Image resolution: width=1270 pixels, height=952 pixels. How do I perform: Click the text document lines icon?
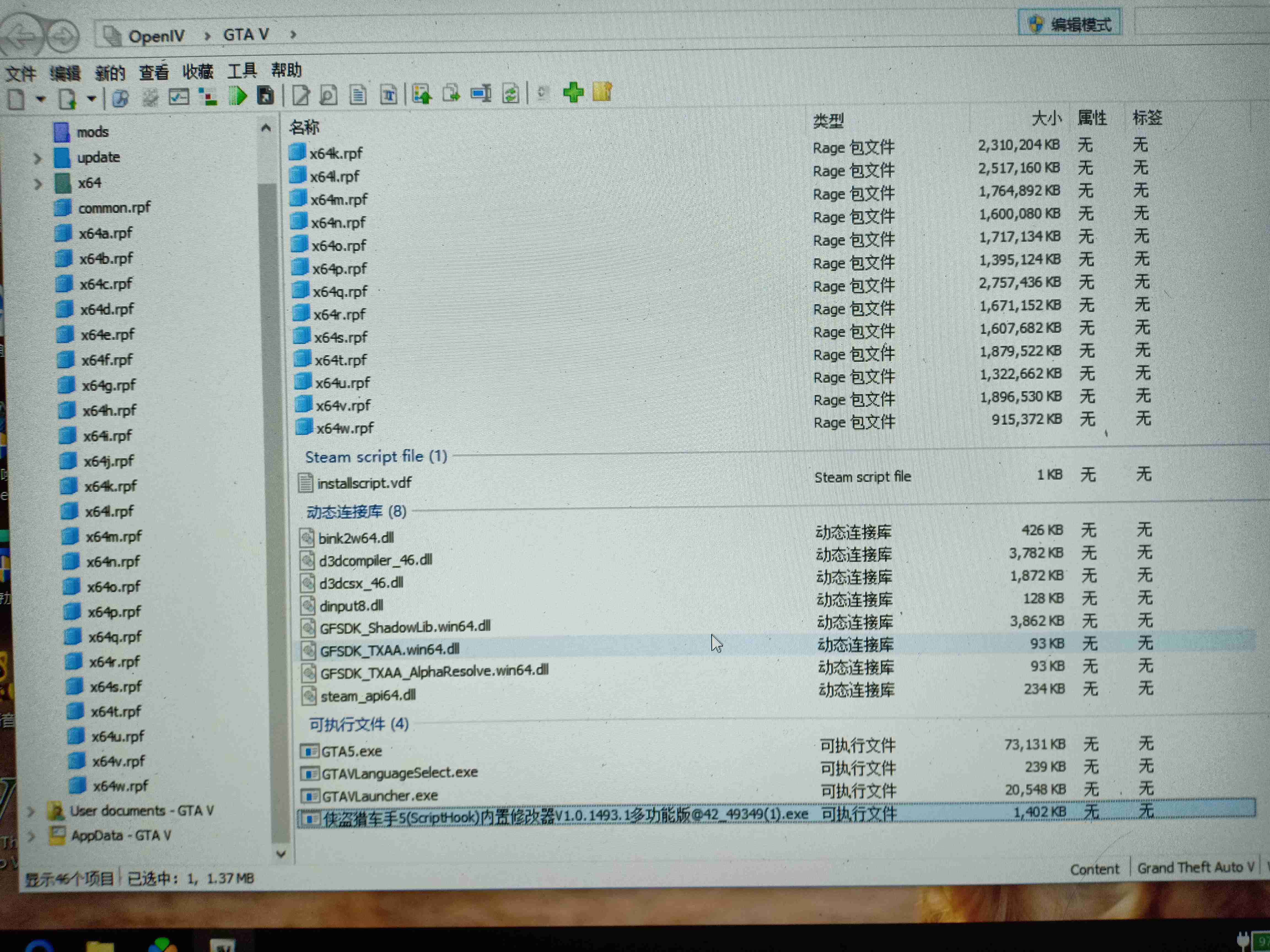pyautogui.click(x=358, y=94)
